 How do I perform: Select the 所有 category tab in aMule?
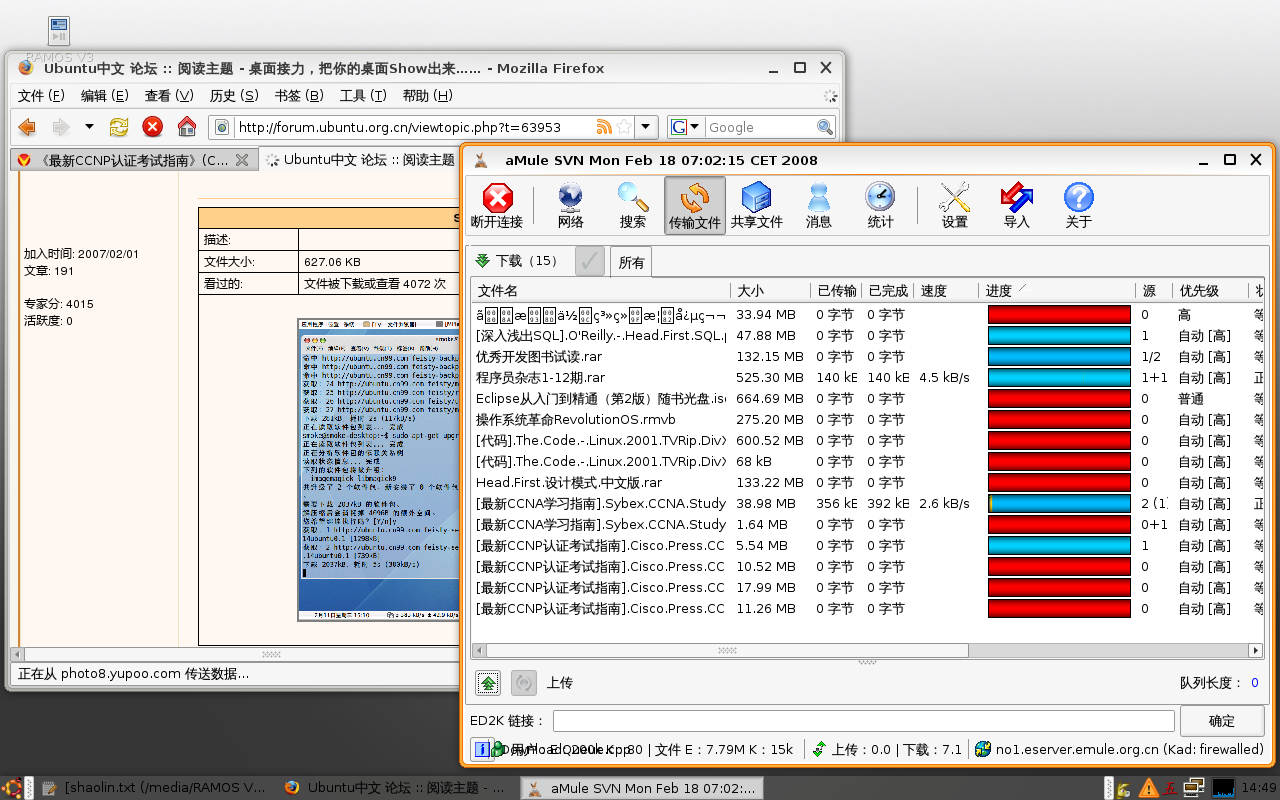[x=631, y=262]
